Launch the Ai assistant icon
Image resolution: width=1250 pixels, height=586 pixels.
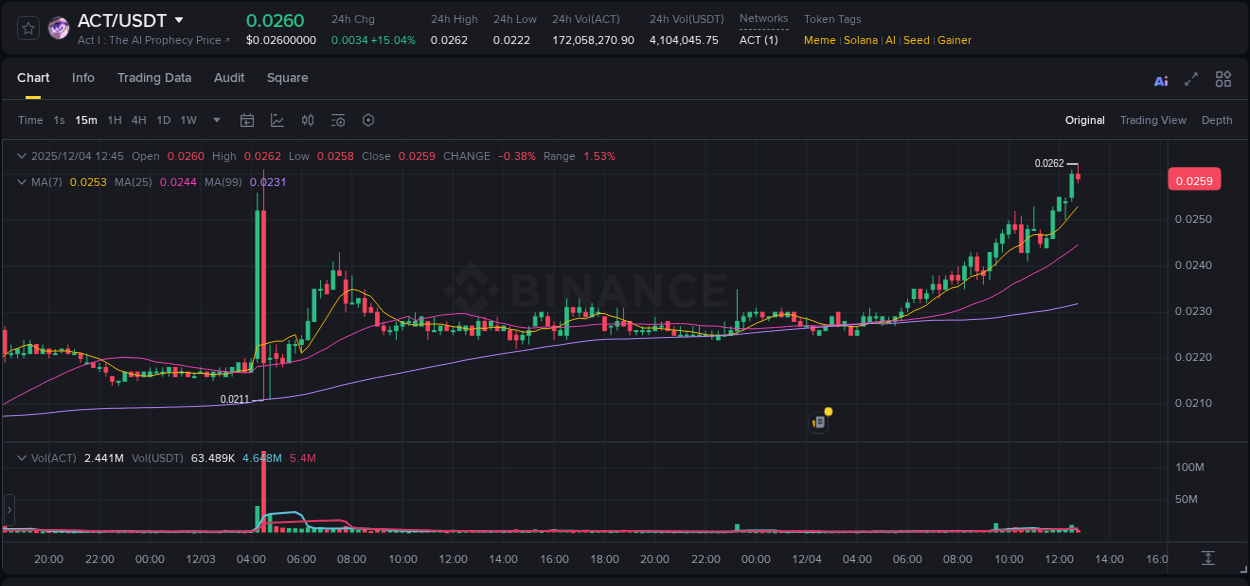pos(1160,79)
